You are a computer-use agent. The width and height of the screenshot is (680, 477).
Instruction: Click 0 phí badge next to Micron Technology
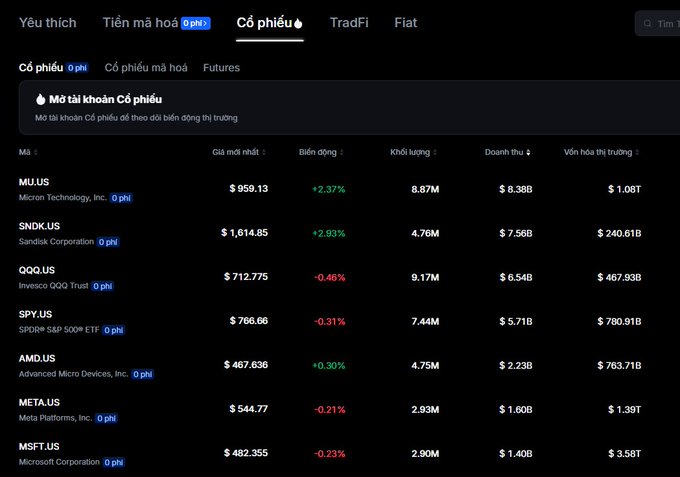121,198
